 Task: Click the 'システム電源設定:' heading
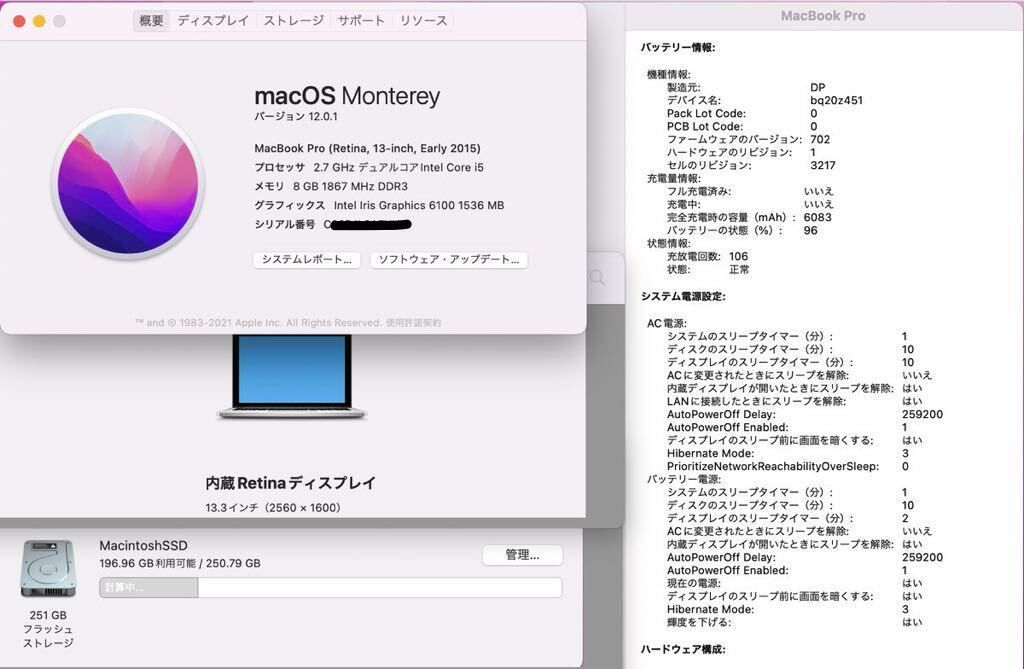683,297
